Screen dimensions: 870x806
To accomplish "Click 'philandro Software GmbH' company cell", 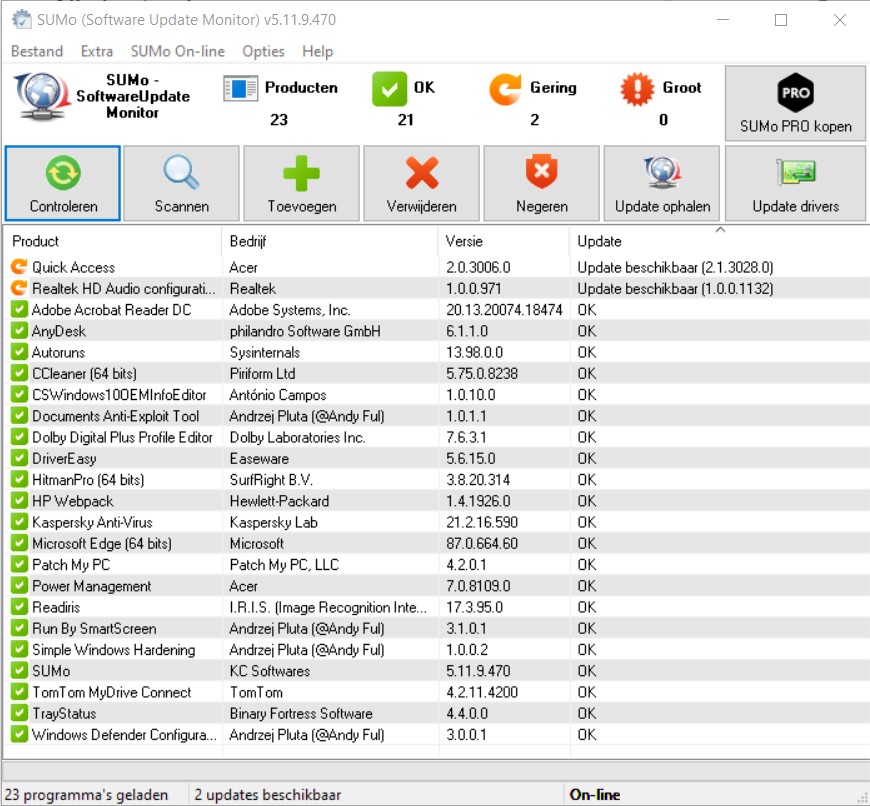I will pos(305,331).
